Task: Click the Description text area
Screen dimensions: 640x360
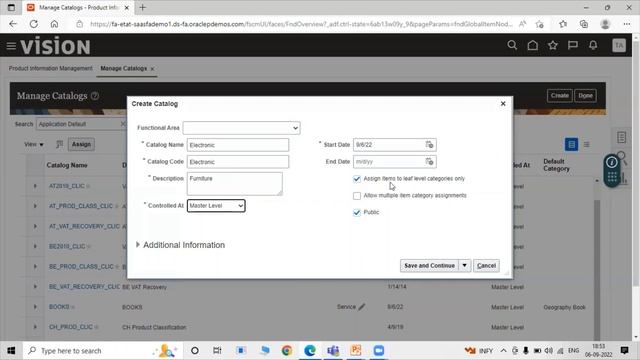Action: (x=234, y=184)
